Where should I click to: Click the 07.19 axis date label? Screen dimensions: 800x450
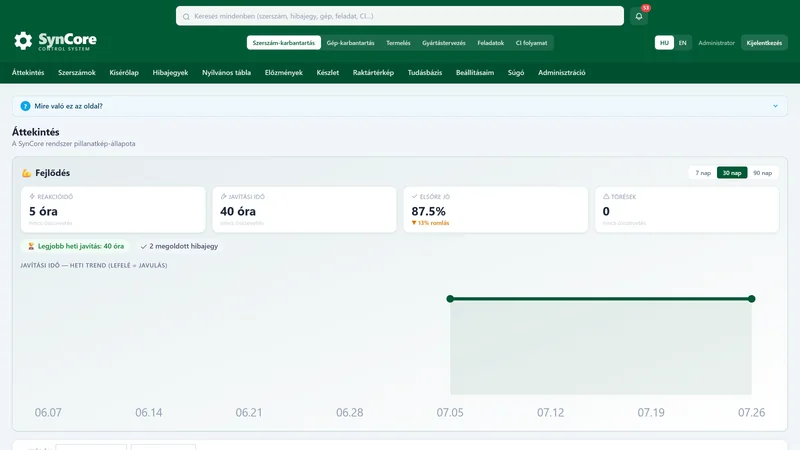tap(651, 412)
